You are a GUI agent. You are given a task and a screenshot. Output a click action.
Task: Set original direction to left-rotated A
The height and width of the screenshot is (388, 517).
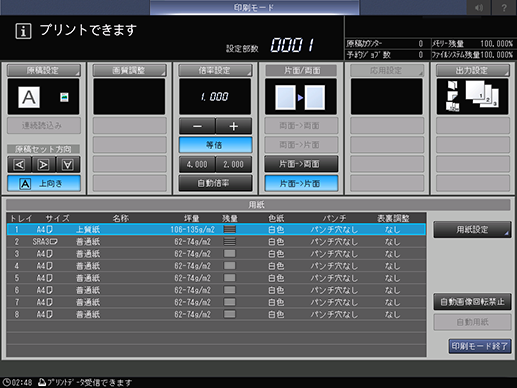pyautogui.click(x=19, y=165)
